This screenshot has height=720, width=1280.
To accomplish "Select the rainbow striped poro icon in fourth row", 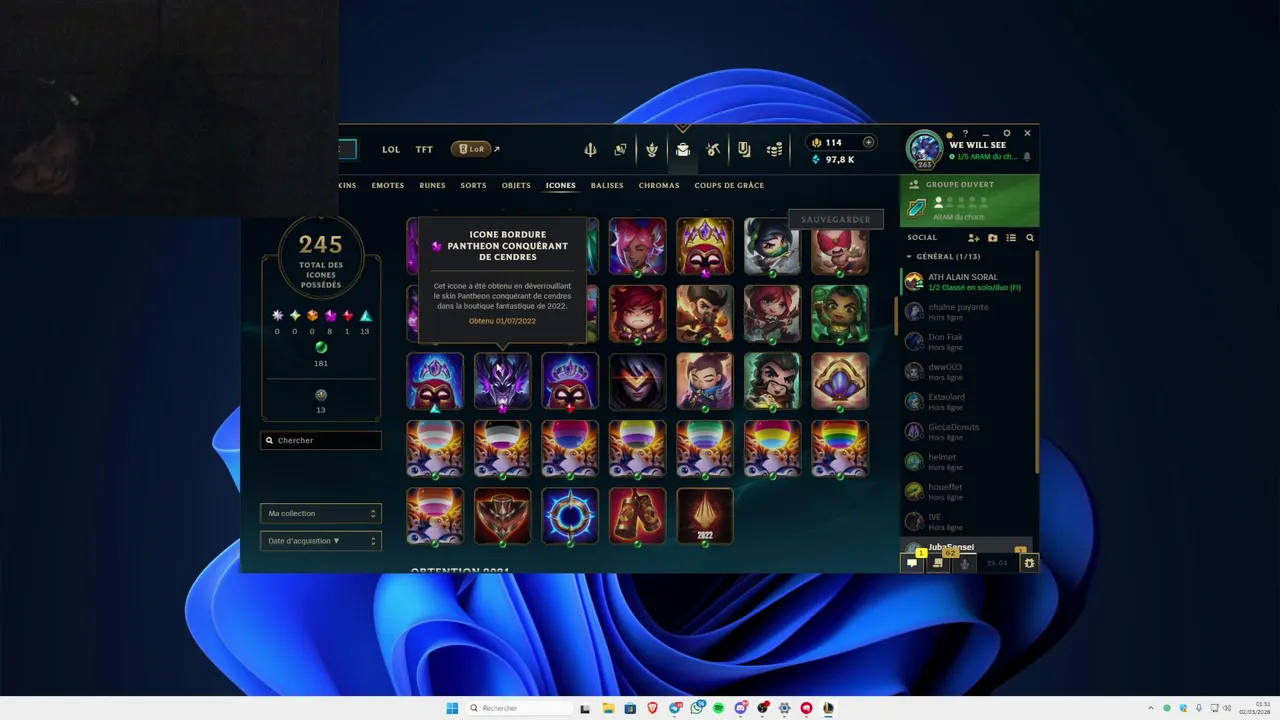I will 840,448.
